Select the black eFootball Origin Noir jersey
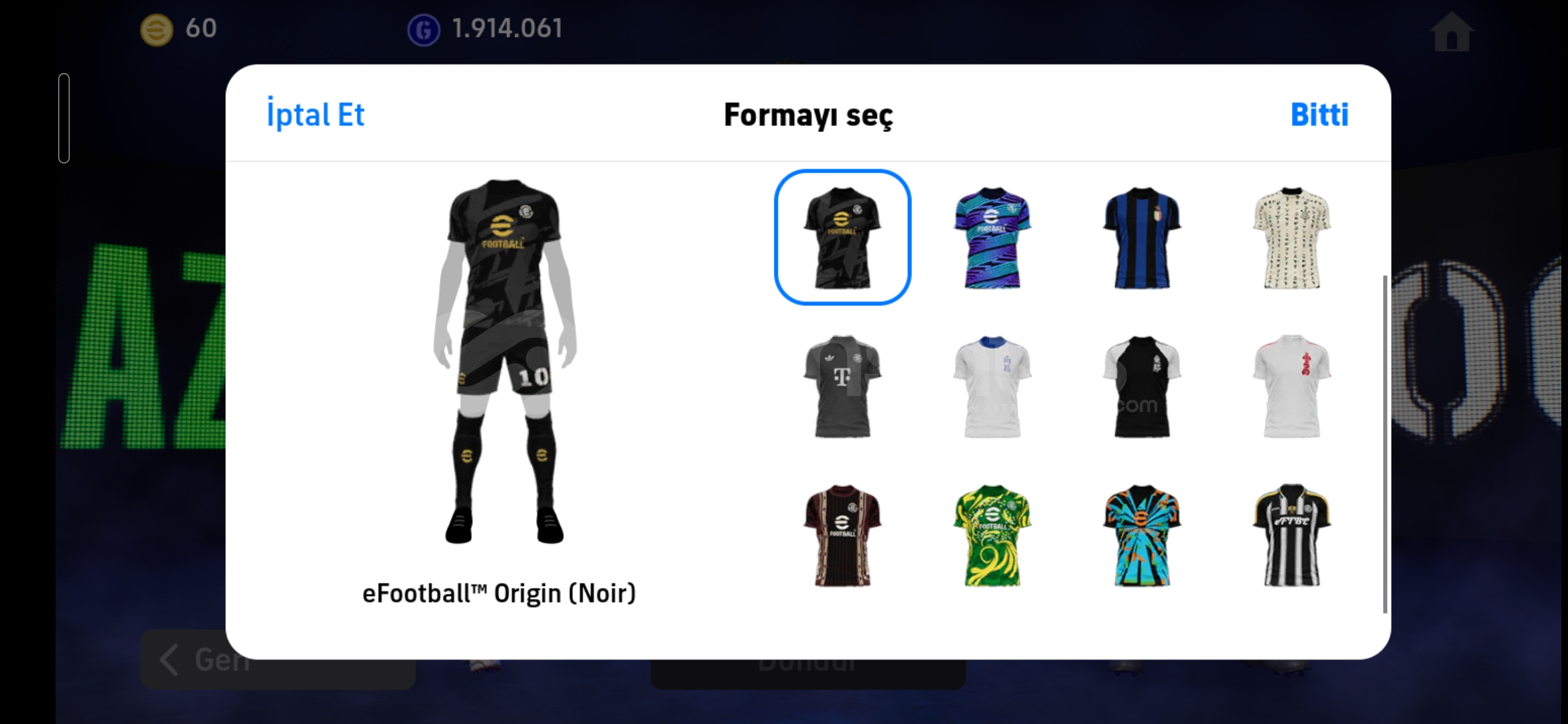The image size is (1568, 724). point(842,237)
